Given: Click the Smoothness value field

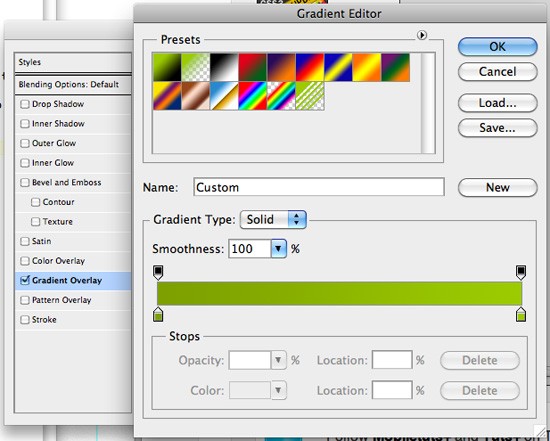Looking at the screenshot, I should 249,249.
